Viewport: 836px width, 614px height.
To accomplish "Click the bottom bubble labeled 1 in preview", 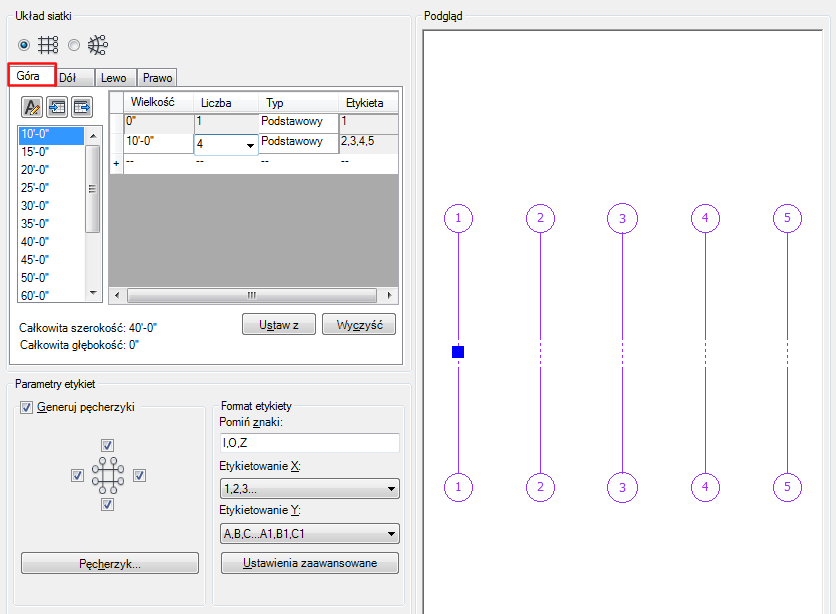I will tap(459, 487).
